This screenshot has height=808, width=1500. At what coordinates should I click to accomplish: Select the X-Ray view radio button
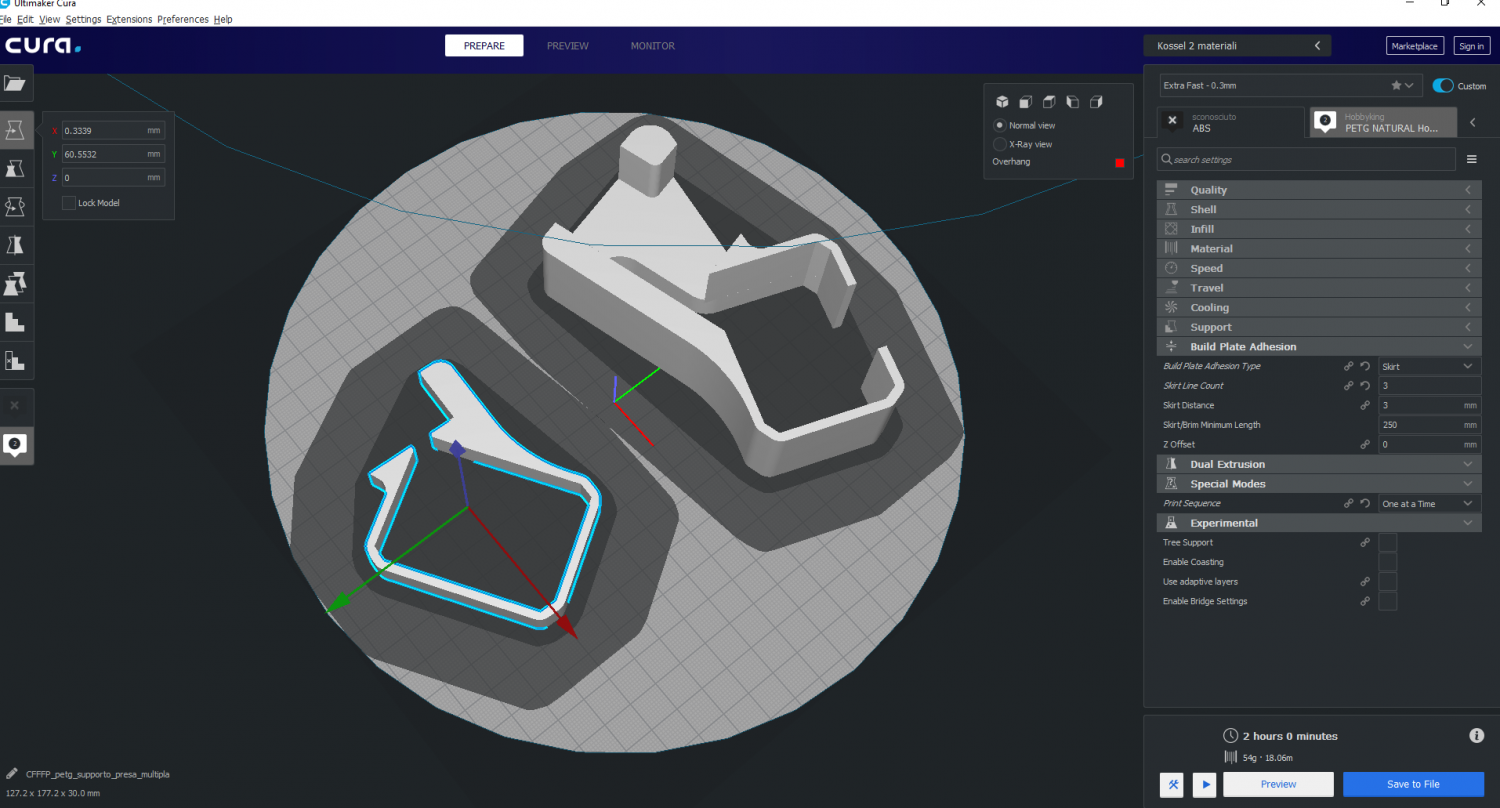[x=1000, y=144]
